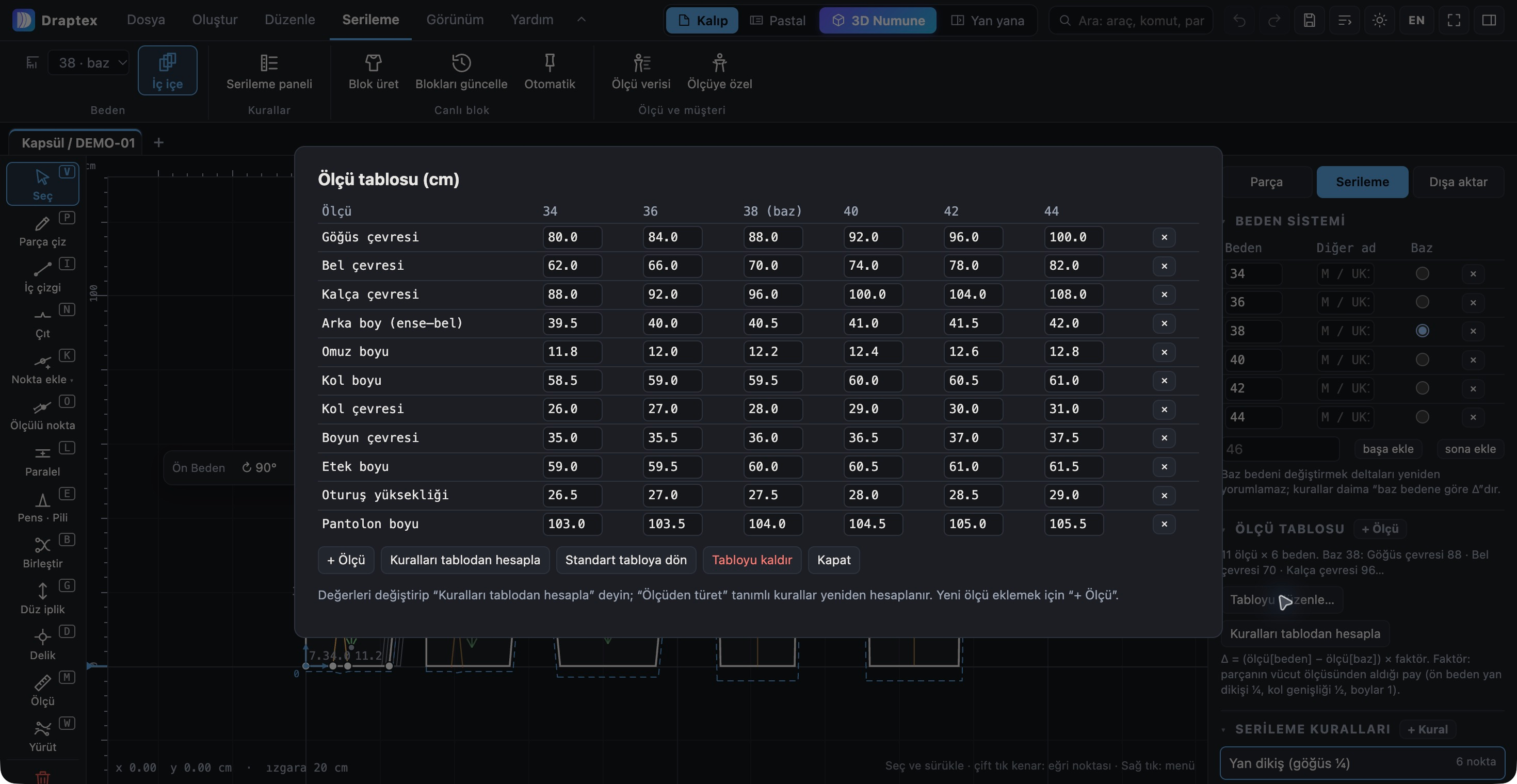Set size 44 as base radio
The width and height of the screenshot is (1517, 784).
(1422, 417)
